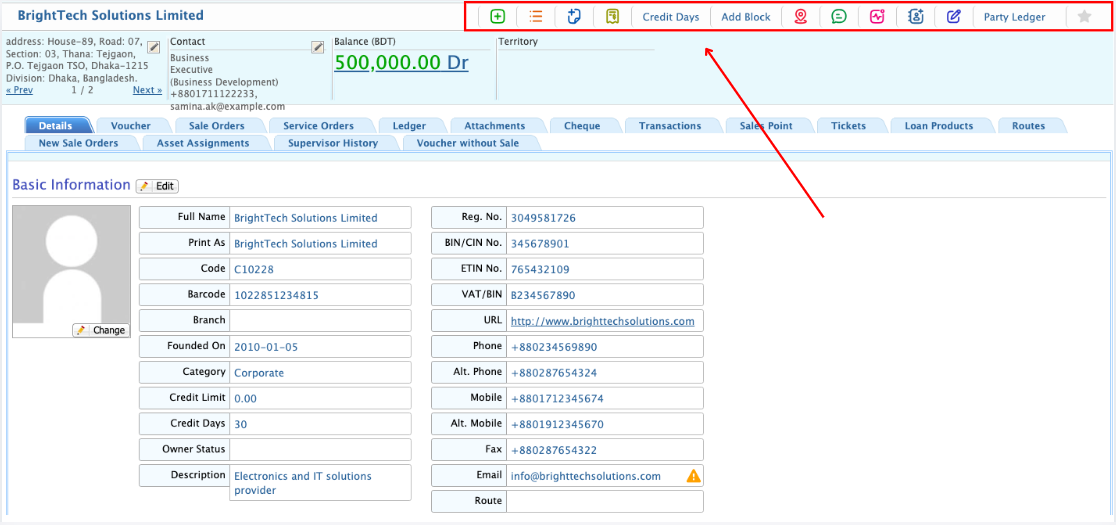Switch to the Sale Orders tab
This screenshot has width=1116, height=525.
click(216, 126)
